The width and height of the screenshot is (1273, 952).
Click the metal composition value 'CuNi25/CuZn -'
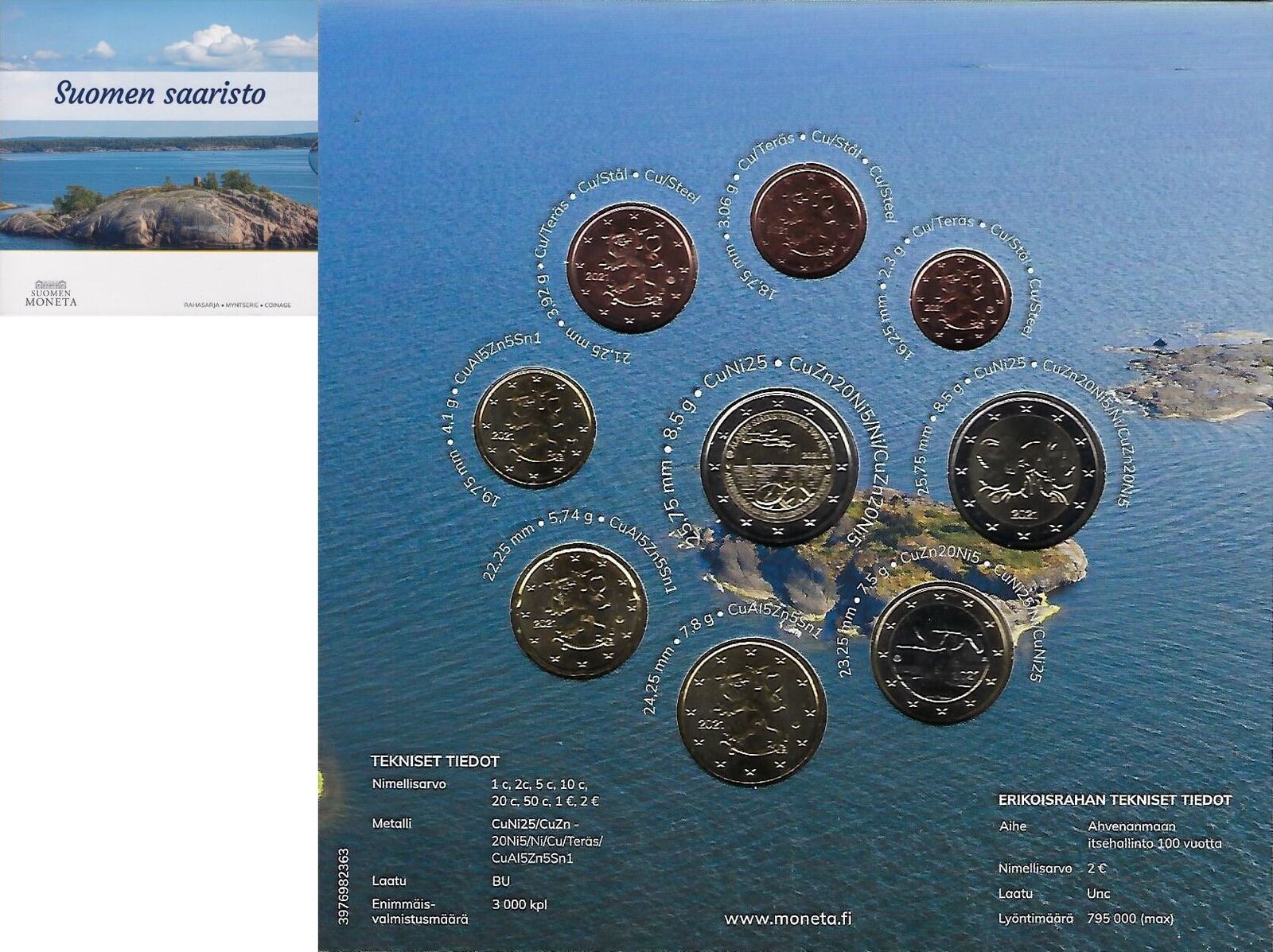(535, 824)
